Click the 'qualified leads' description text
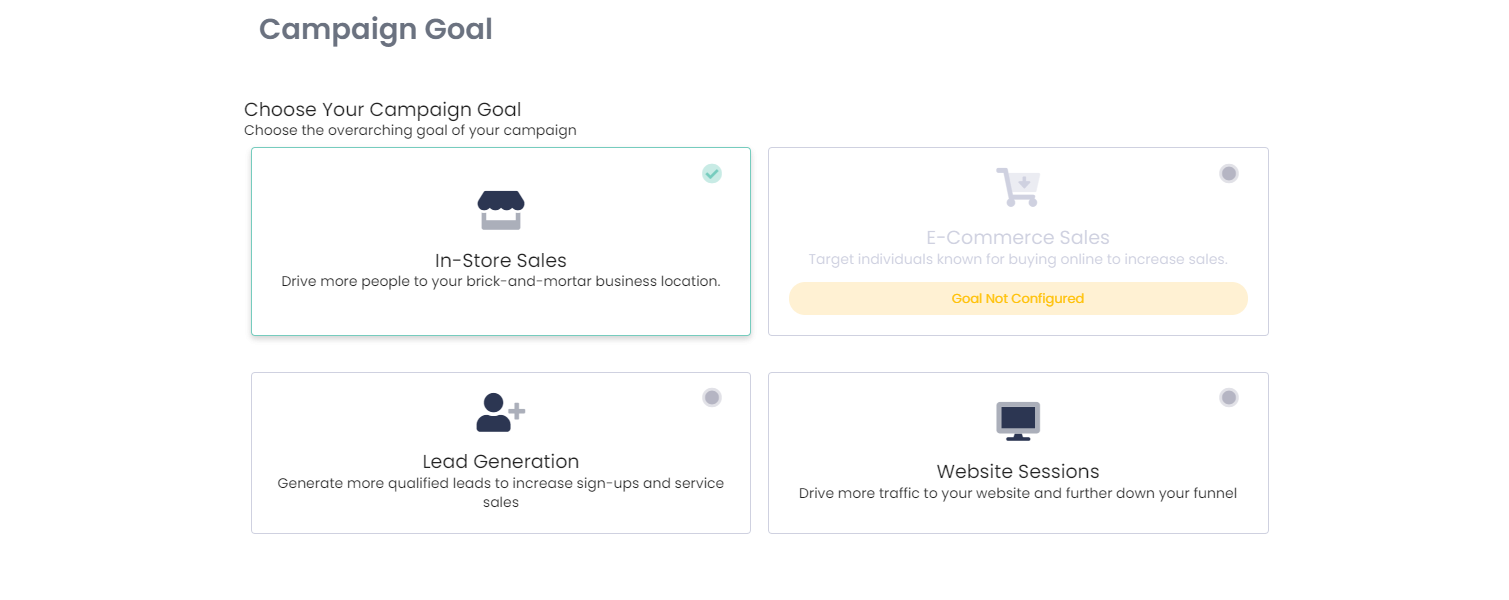 pyautogui.click(x=501, y=483)
